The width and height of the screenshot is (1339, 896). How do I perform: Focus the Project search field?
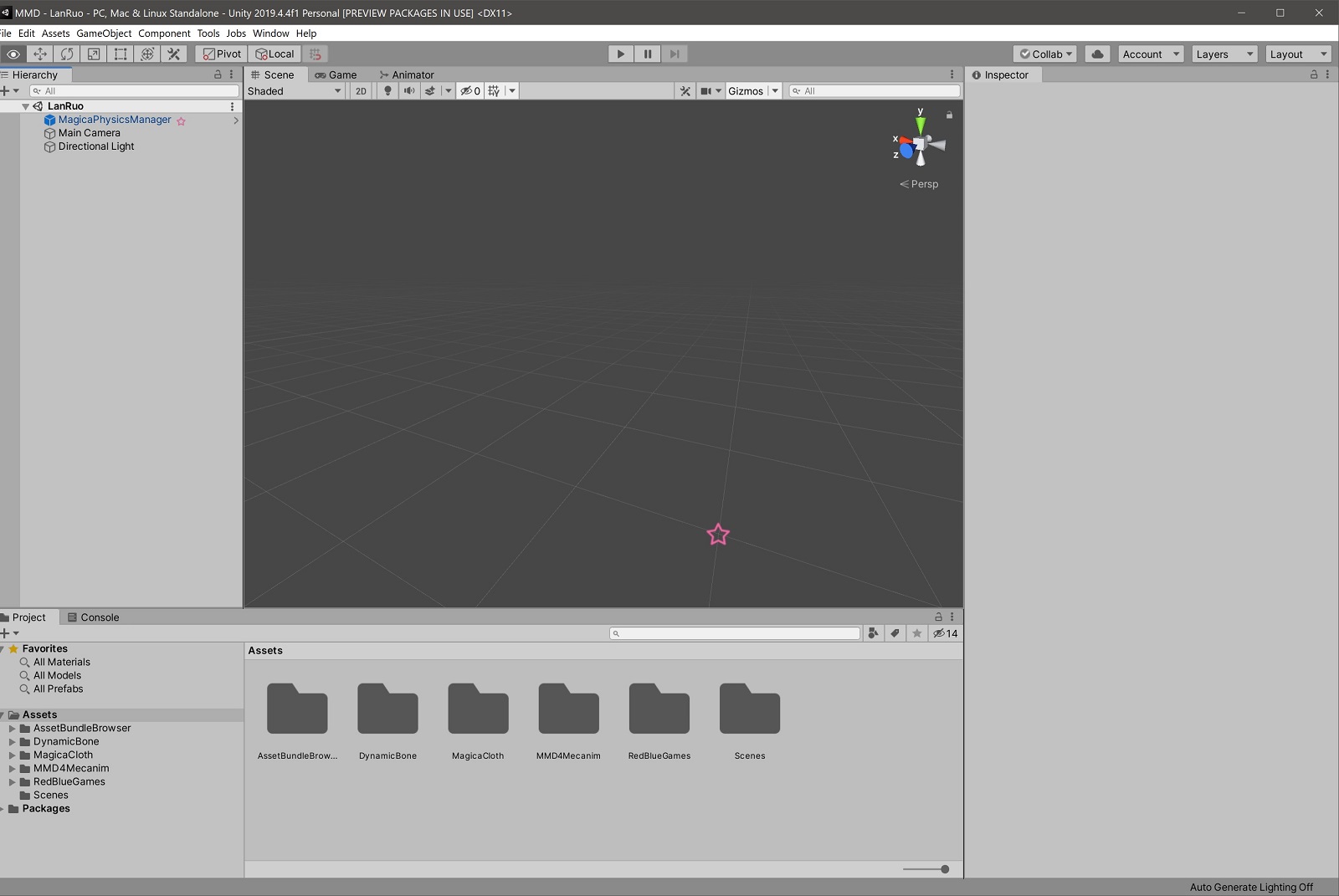[x=735, y=633]
